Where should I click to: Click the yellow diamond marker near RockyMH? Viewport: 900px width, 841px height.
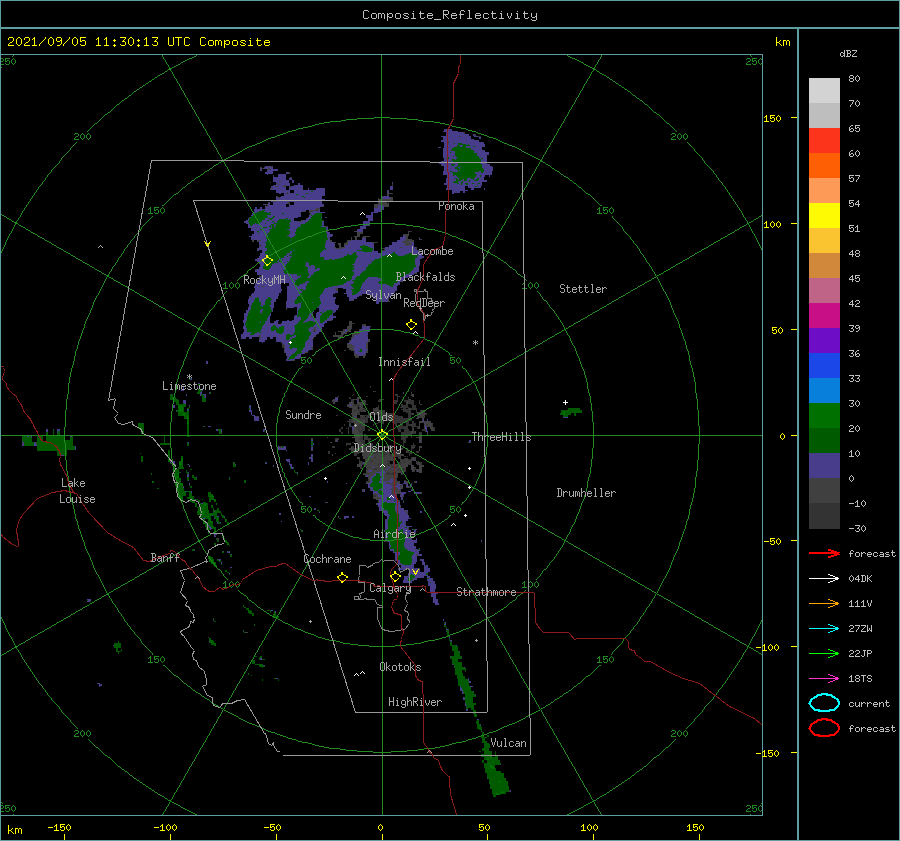(267, 261)
